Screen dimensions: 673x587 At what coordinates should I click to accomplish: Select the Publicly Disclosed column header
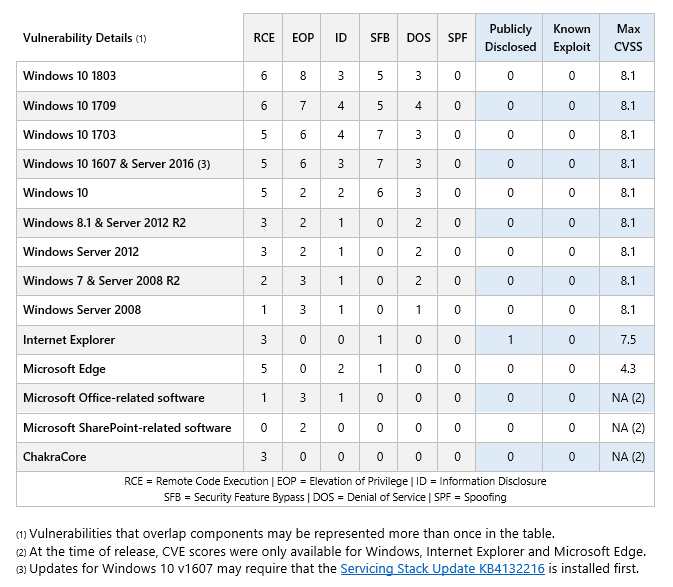(510, 38)
